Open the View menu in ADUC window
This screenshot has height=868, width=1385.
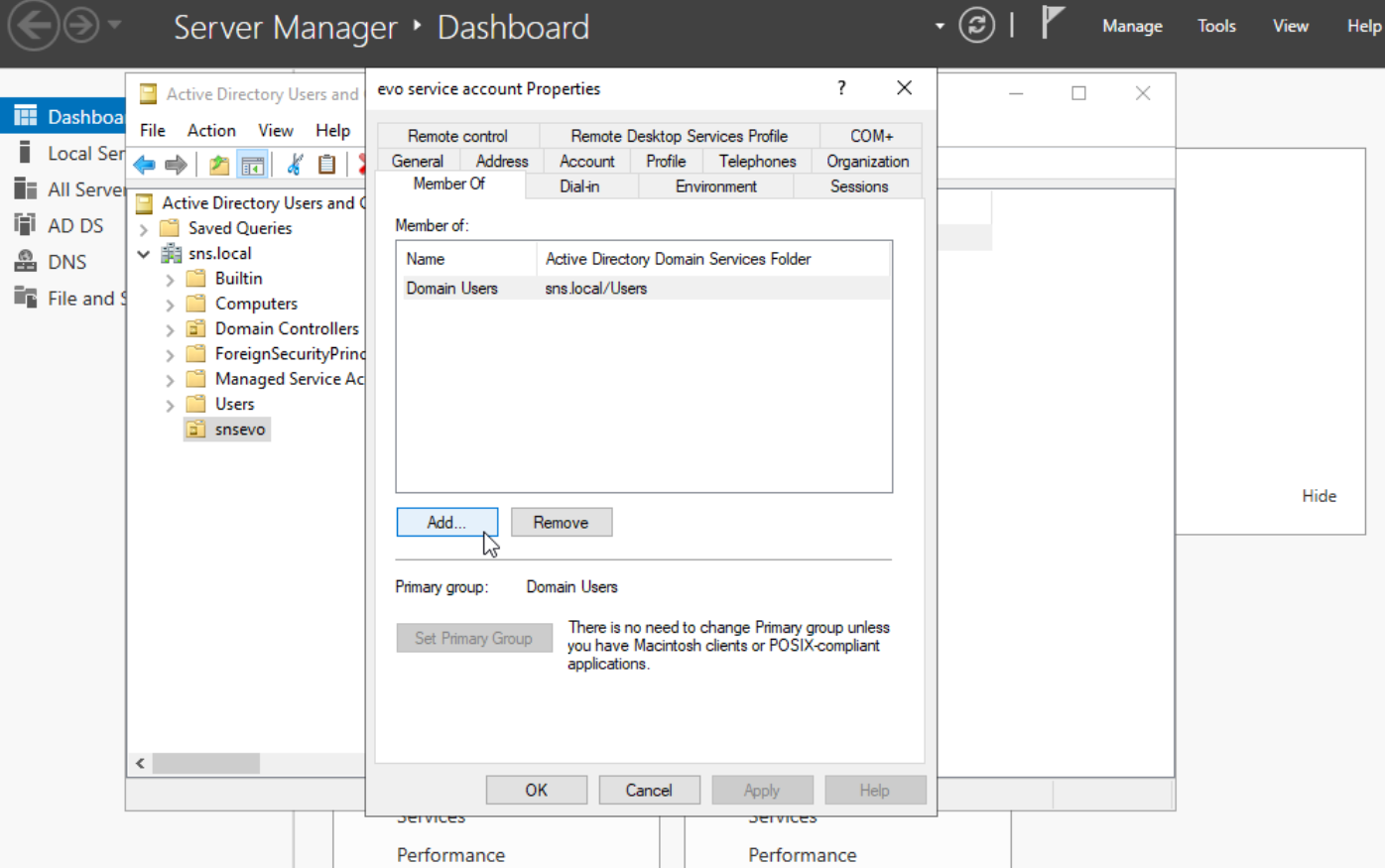point(276,130)
